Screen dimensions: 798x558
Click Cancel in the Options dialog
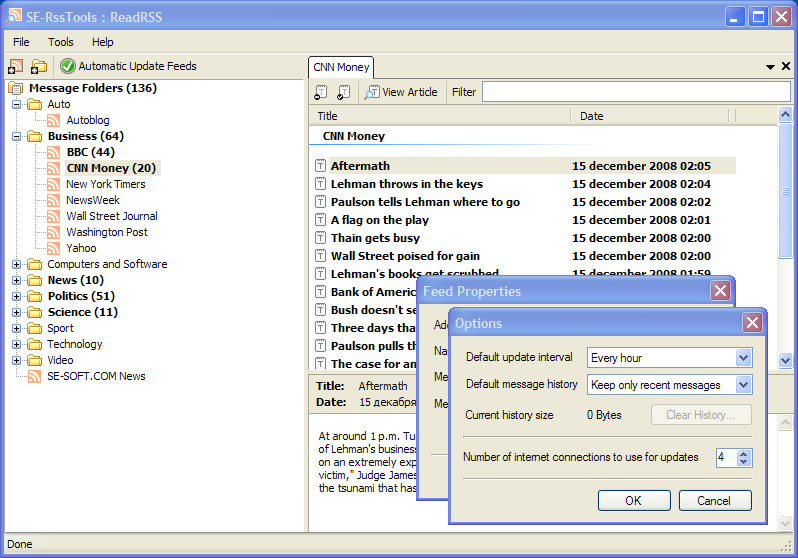click(x=714, y=500)
